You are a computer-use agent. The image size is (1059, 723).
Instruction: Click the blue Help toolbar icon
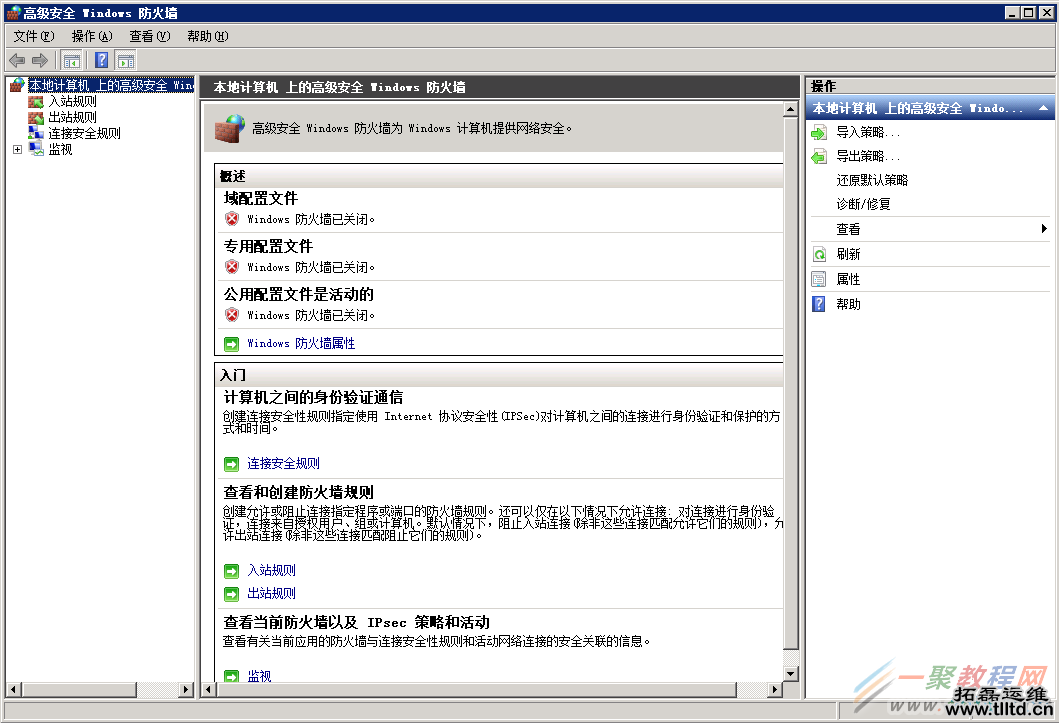pyautogui.click(x=100, y=59)
